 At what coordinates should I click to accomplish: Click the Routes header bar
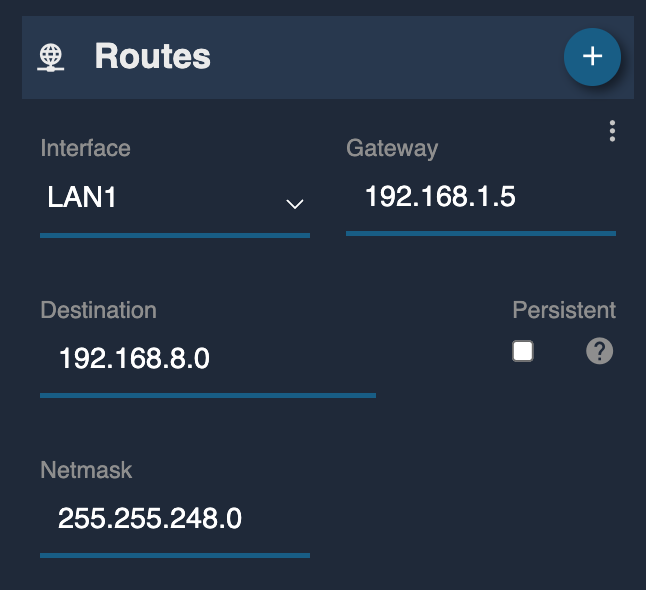coord(328,57)
